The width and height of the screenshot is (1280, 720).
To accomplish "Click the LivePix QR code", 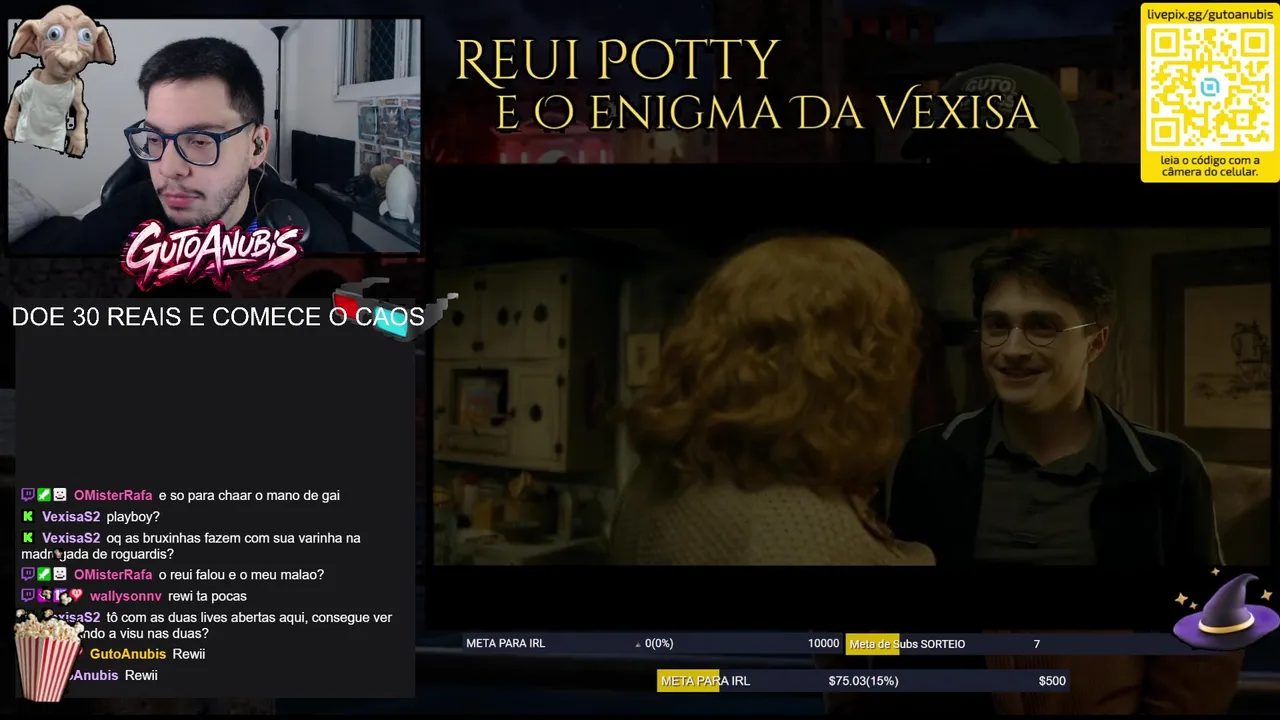I will (x=1210, y=88).
